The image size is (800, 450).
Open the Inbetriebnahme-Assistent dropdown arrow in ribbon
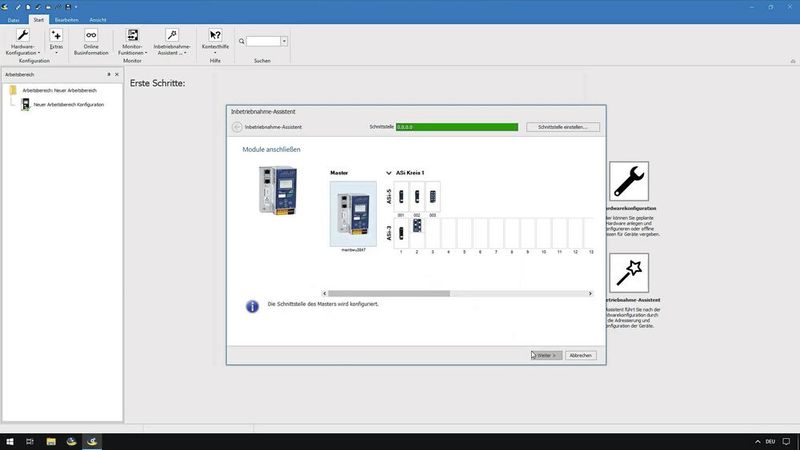[x=185, y=53]
